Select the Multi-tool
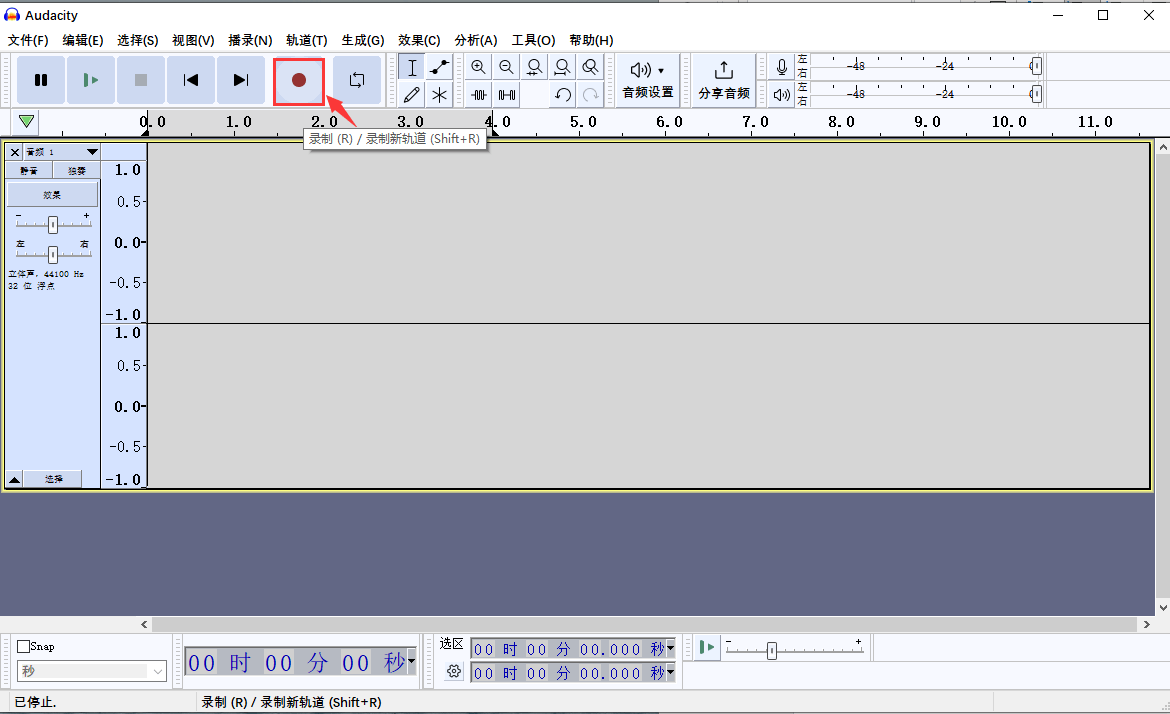1170x714 pixels. tap(439, 94)
